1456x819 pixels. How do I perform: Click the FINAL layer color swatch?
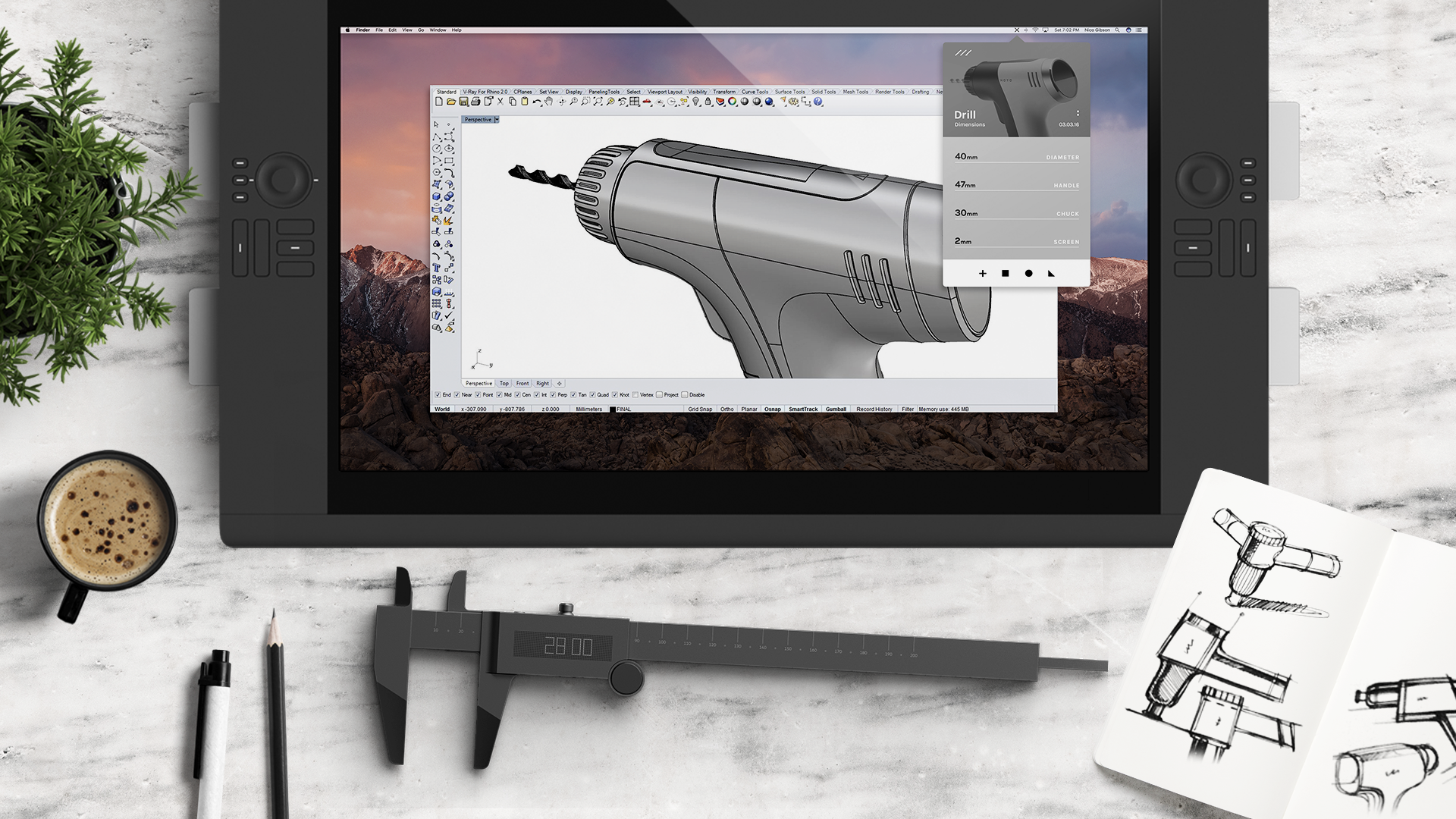613,409
